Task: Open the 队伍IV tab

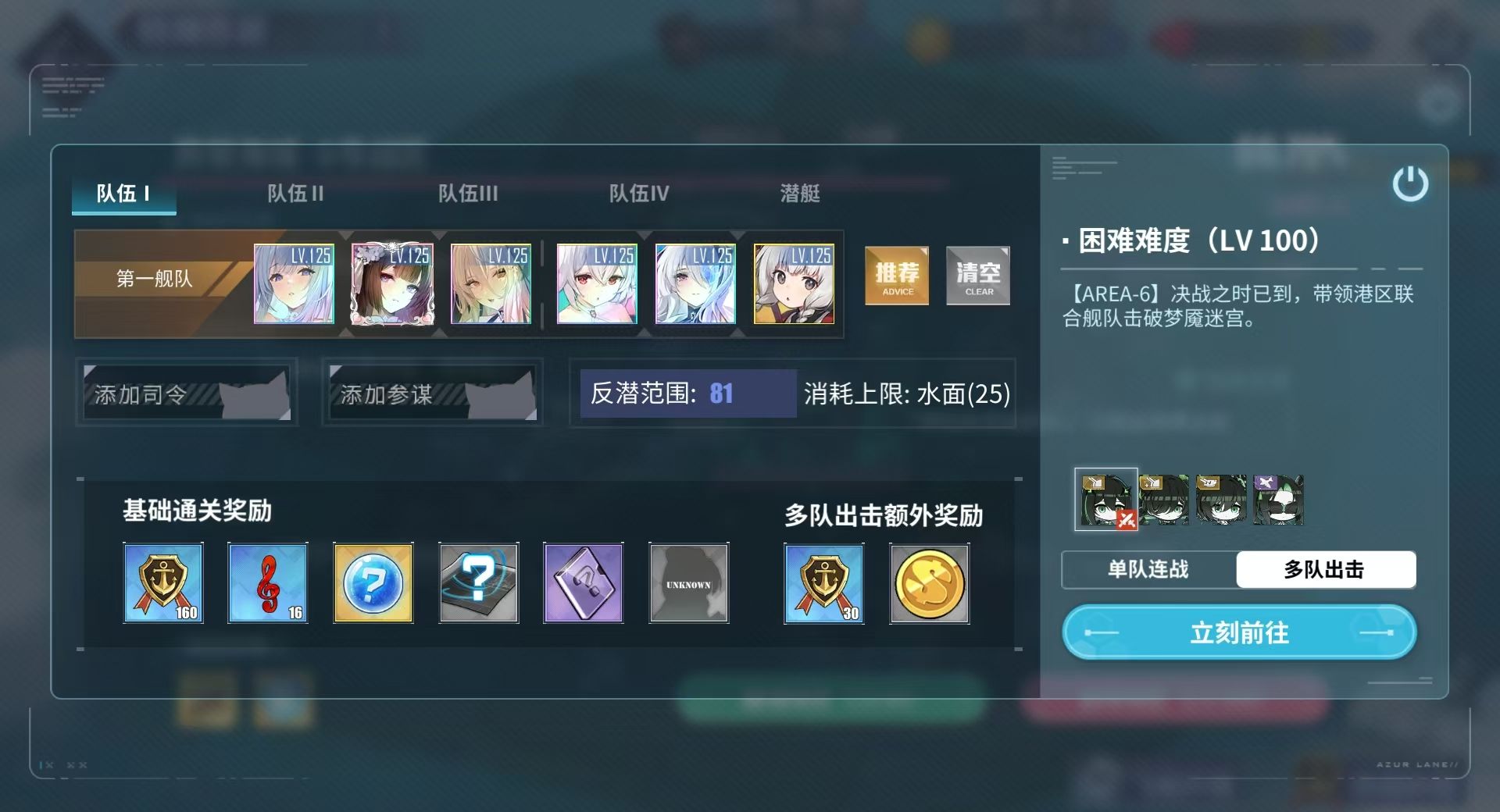Action: pos(639,194)
